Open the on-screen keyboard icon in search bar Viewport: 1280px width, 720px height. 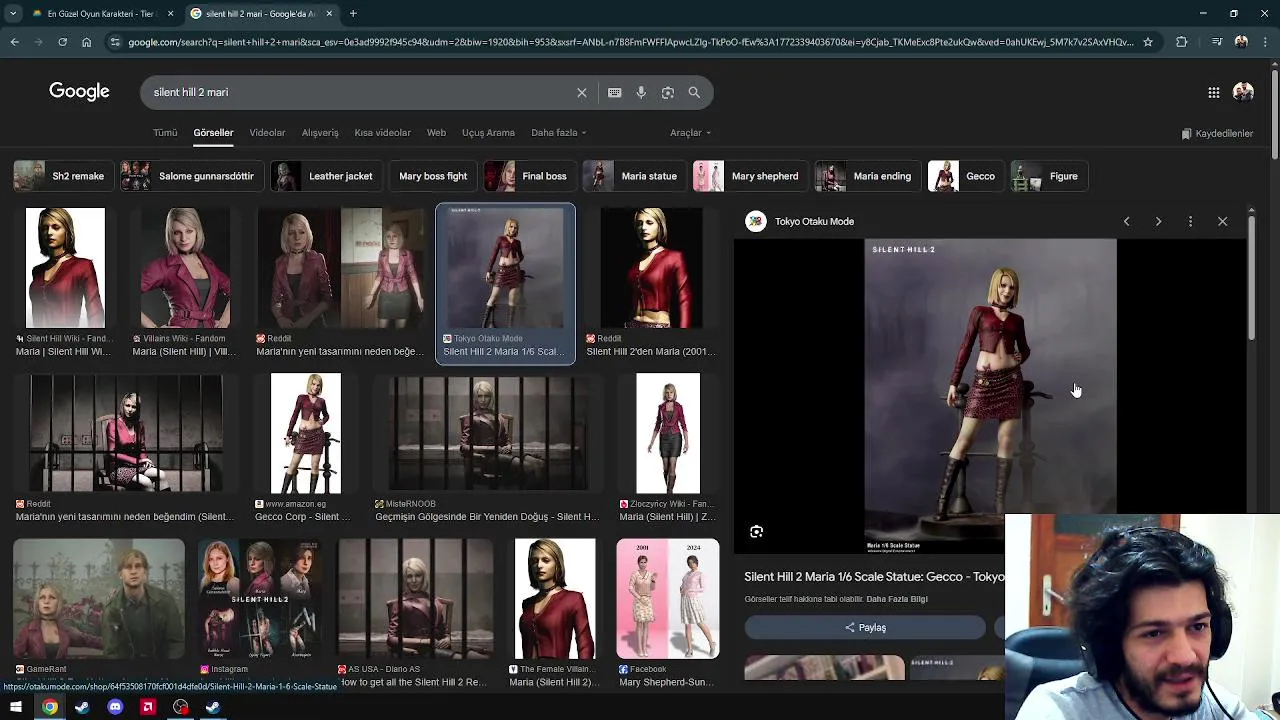click(x=615, y=92)
